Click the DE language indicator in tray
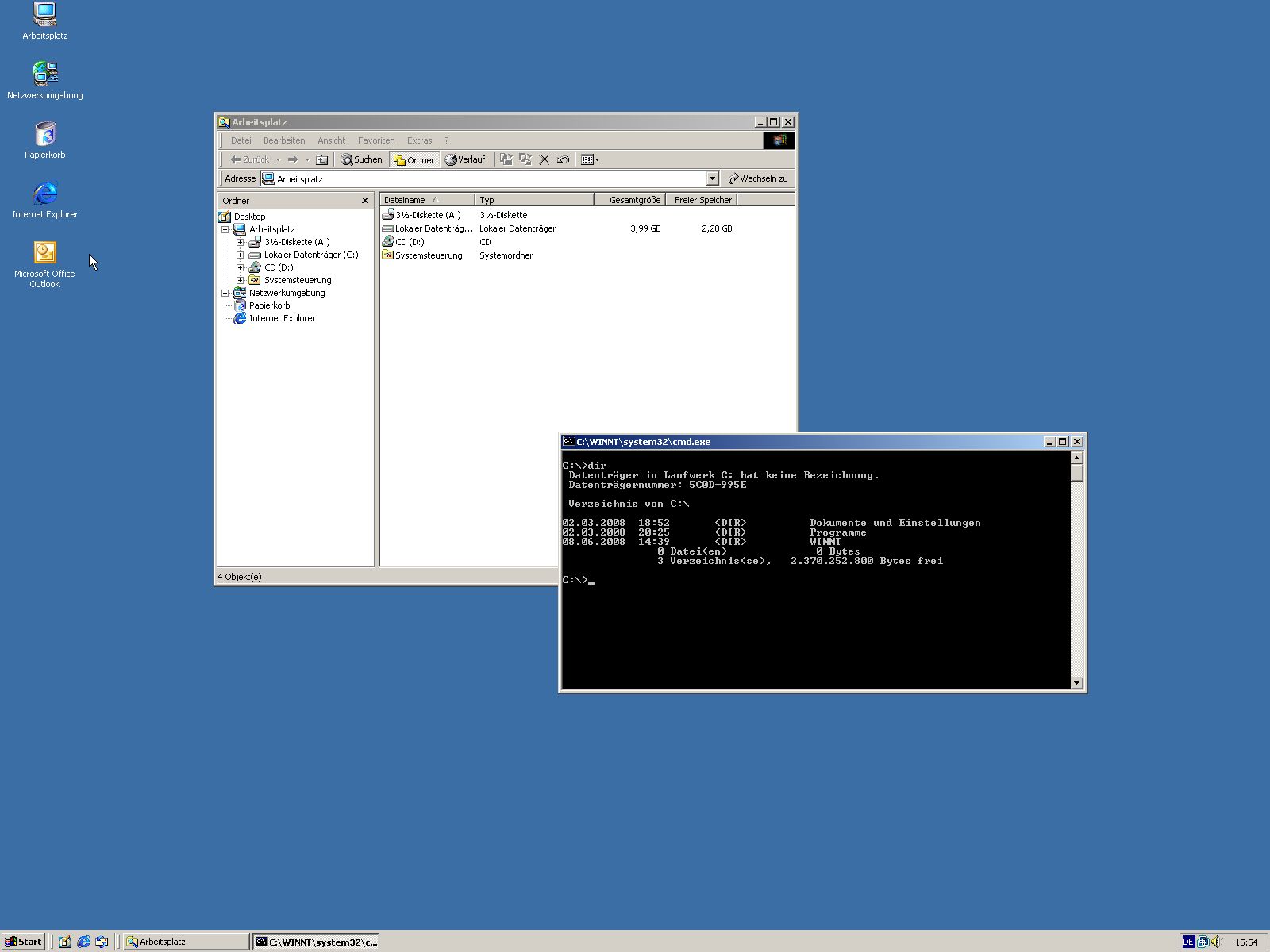The height and width of the screenshot is (952, 1270). point(1188,942)
